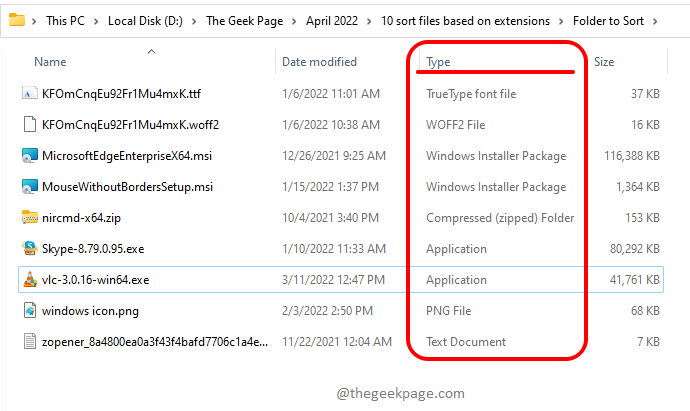690x411 pixels.
Task: Sort files by the Name column
Action: [50, 62]
